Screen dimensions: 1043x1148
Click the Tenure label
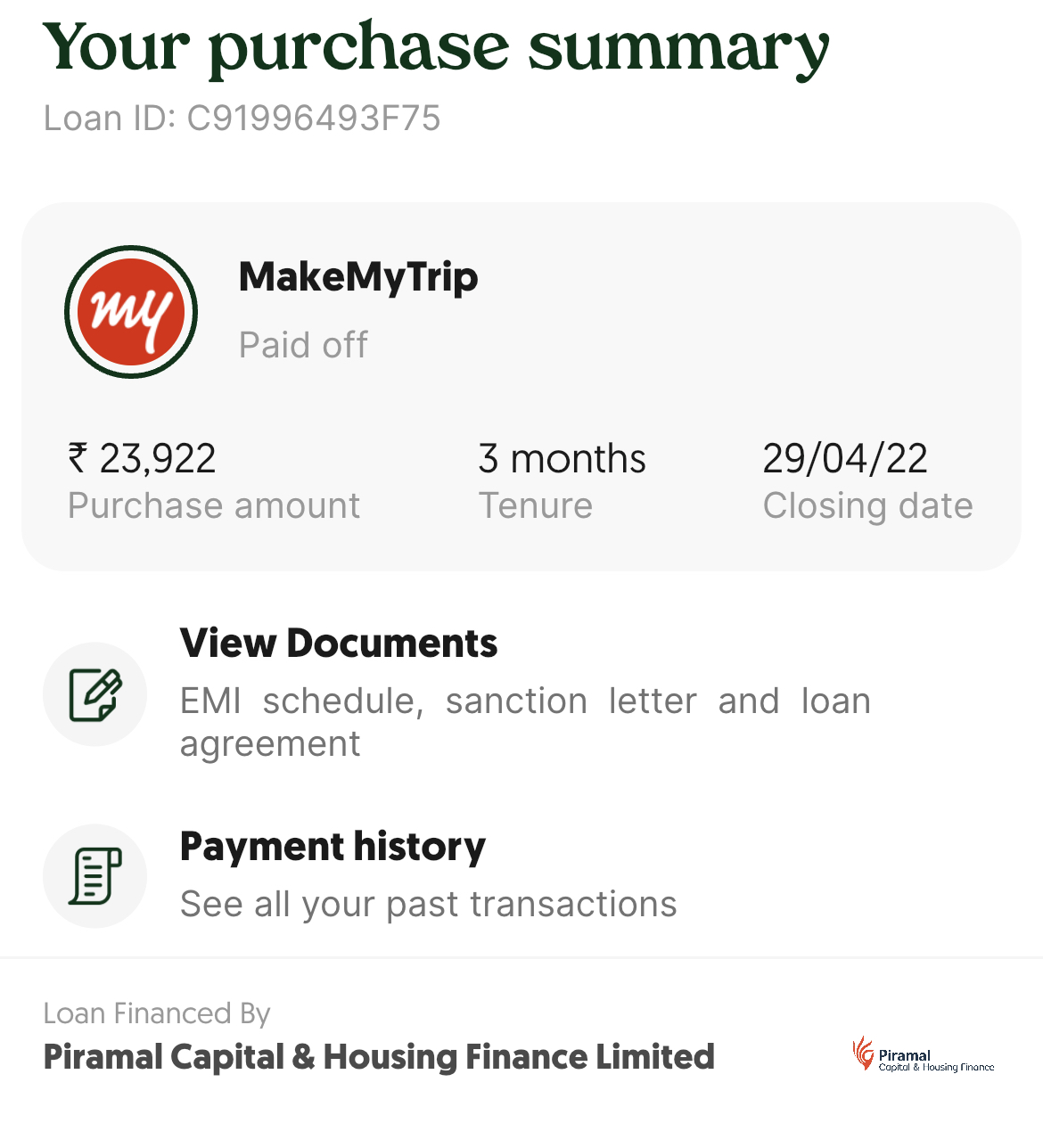(x=536, y=505)
